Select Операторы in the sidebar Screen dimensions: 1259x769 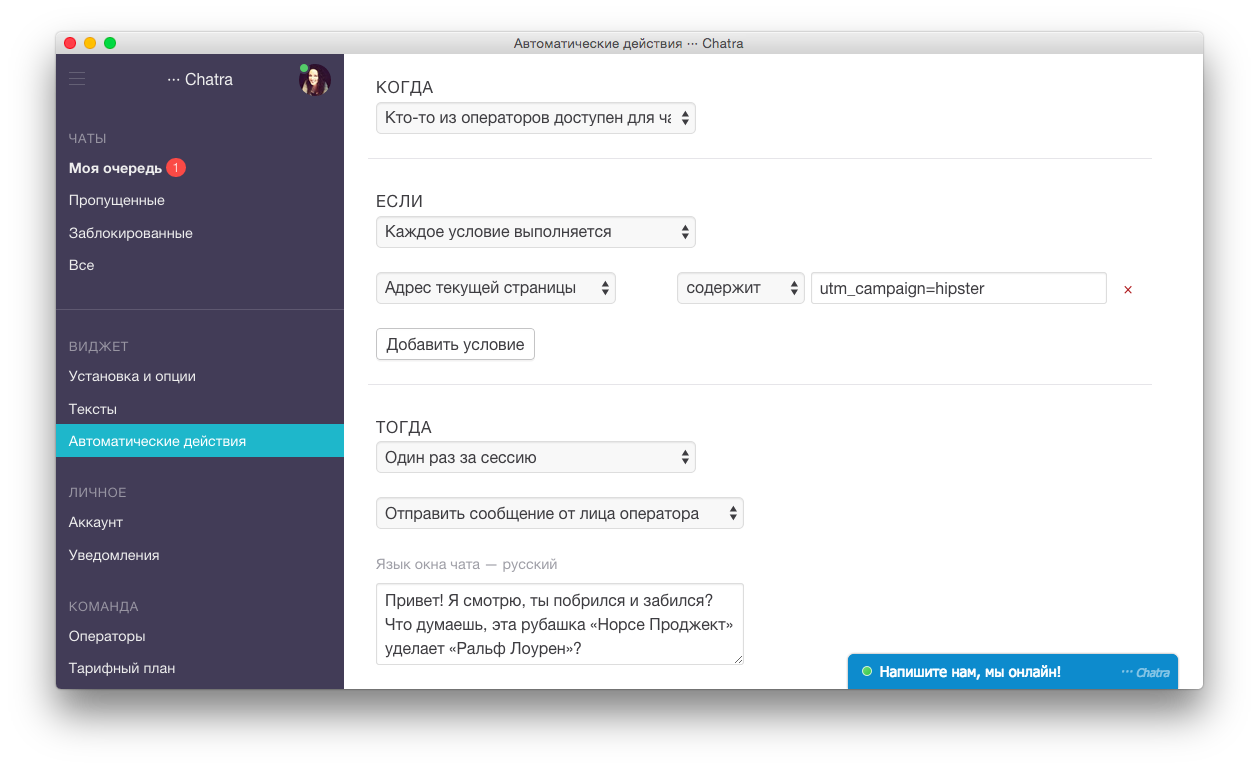(x=107, y=636)
